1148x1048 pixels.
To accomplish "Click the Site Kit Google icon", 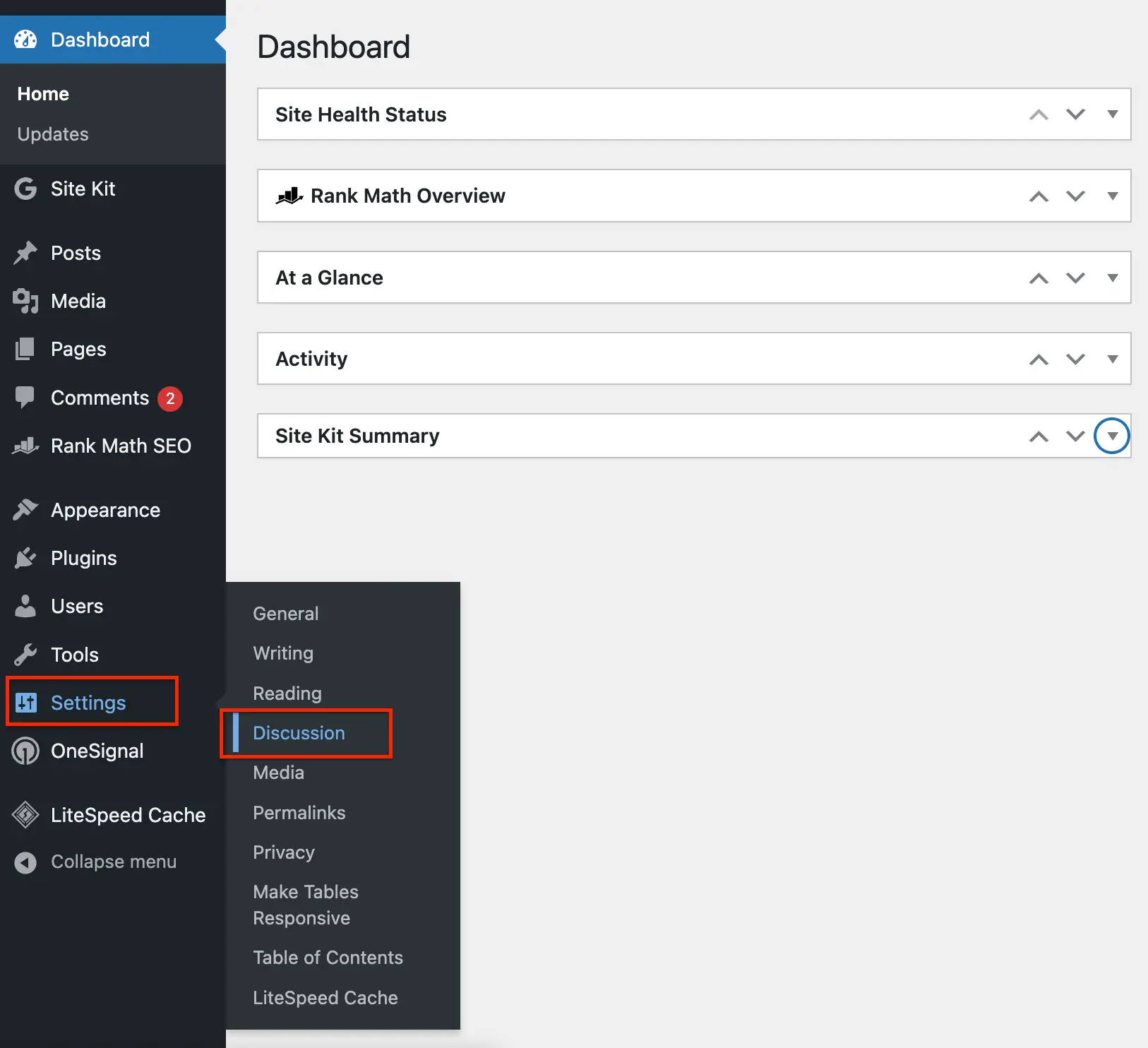I will (x=25, y=189).
